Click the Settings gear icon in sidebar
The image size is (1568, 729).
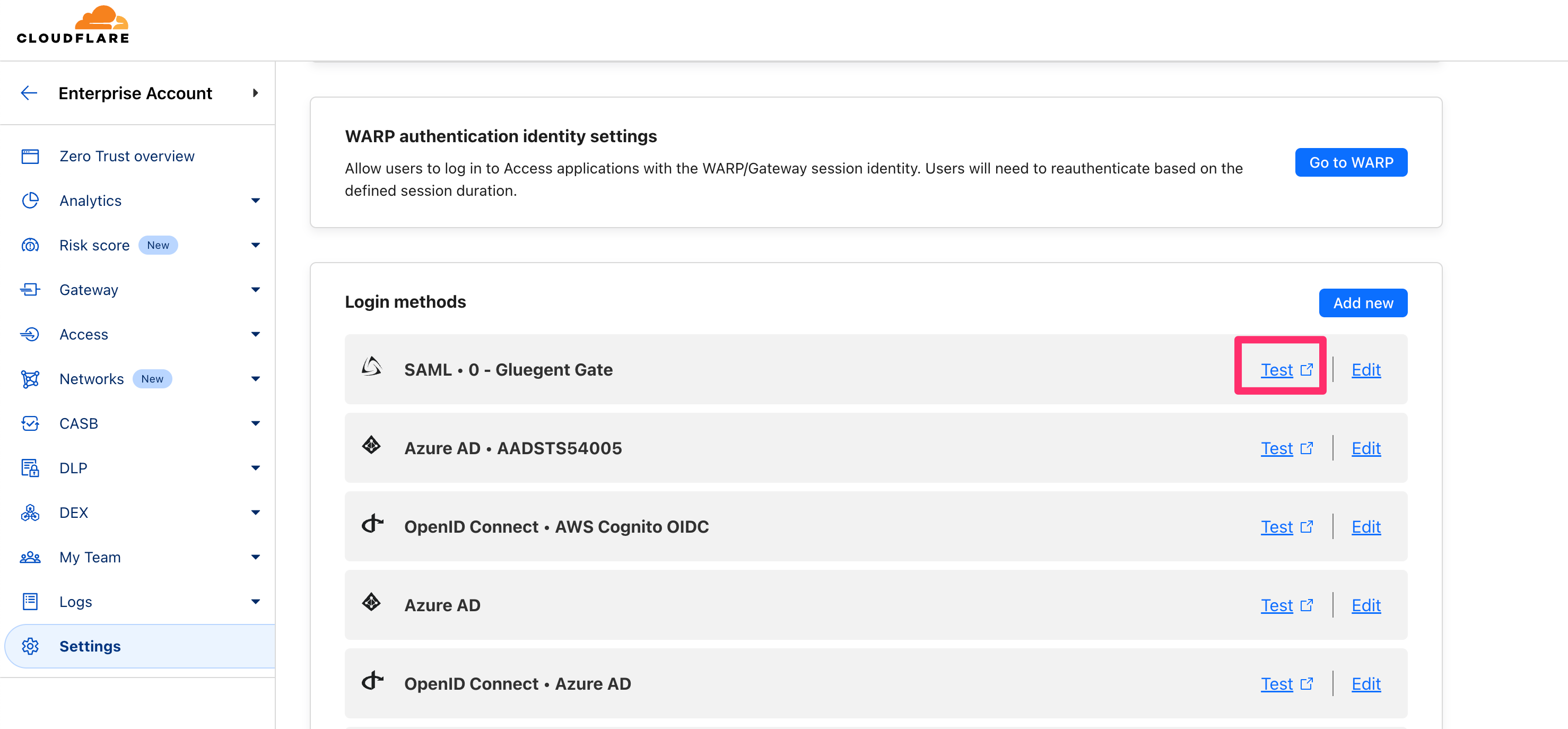pos(30,646)
